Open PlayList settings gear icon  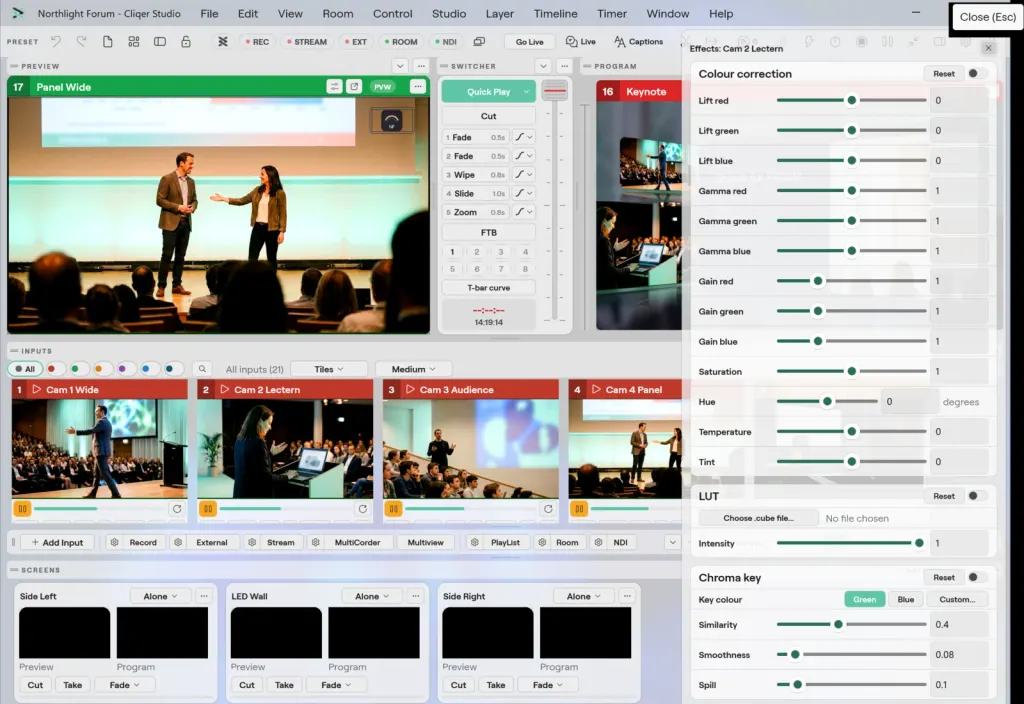(x=475, y=542)
